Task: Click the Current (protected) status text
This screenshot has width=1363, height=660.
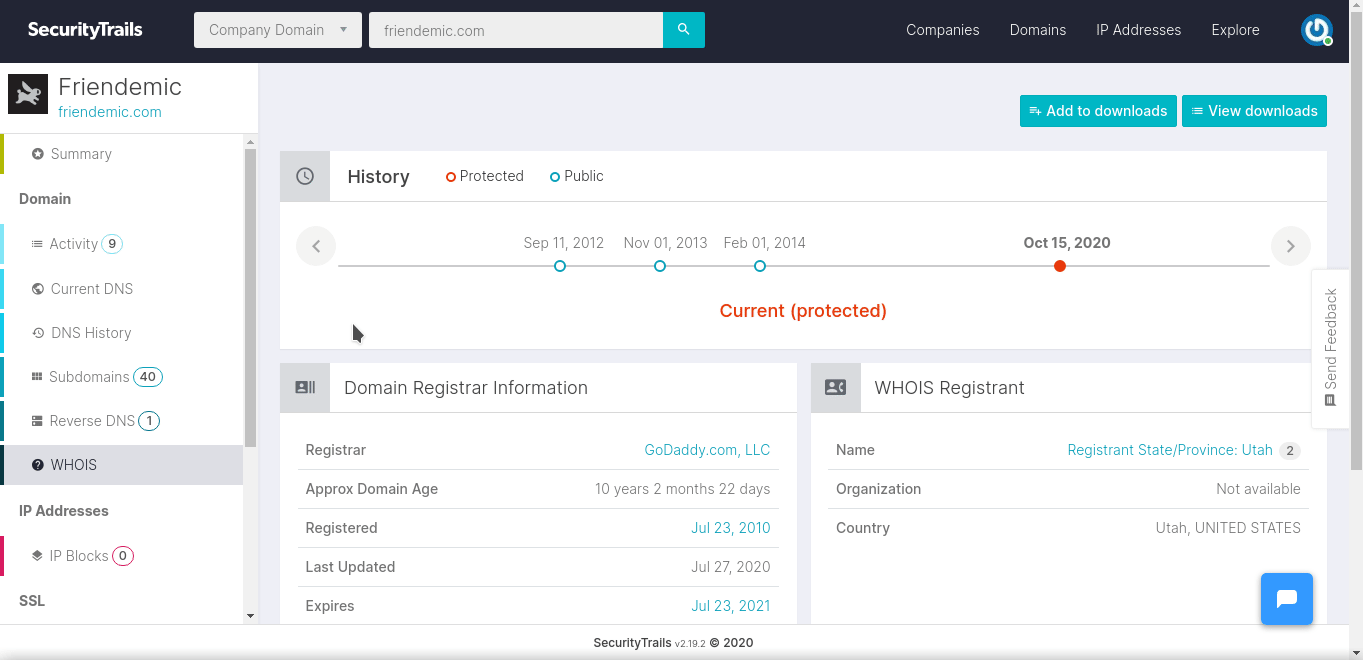Action: pyautogui.click(x=803, y=311)
